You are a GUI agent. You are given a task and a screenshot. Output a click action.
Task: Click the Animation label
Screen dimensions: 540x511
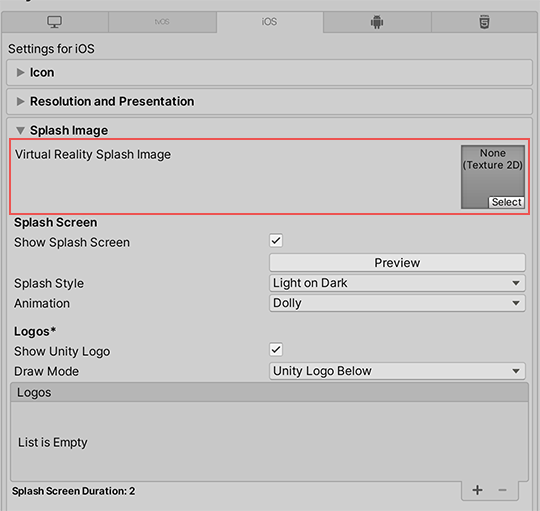42,303
